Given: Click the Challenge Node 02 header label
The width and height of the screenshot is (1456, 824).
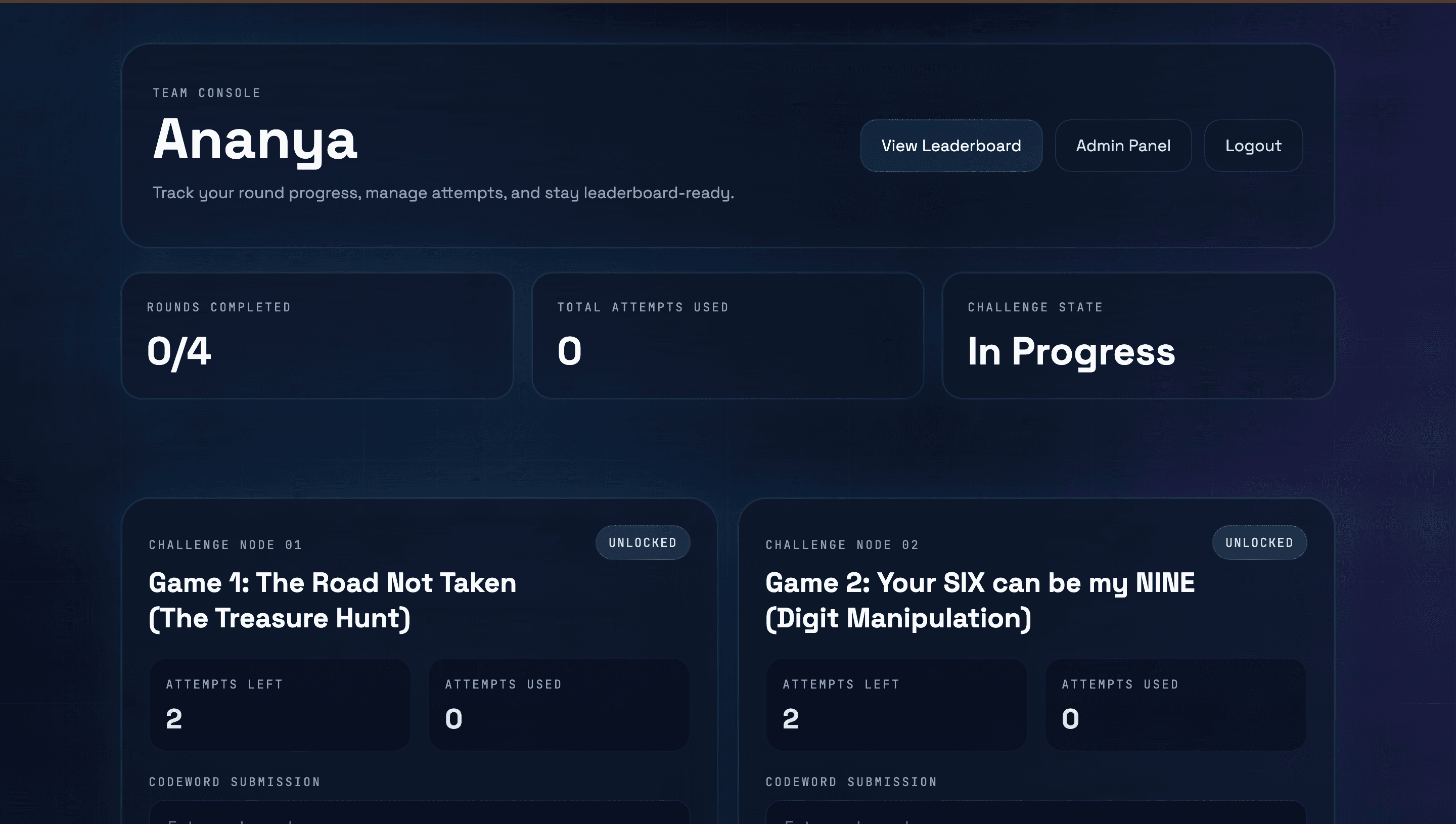Looking at the screenshot, I should pyautogui.click(x=843, y=544).
